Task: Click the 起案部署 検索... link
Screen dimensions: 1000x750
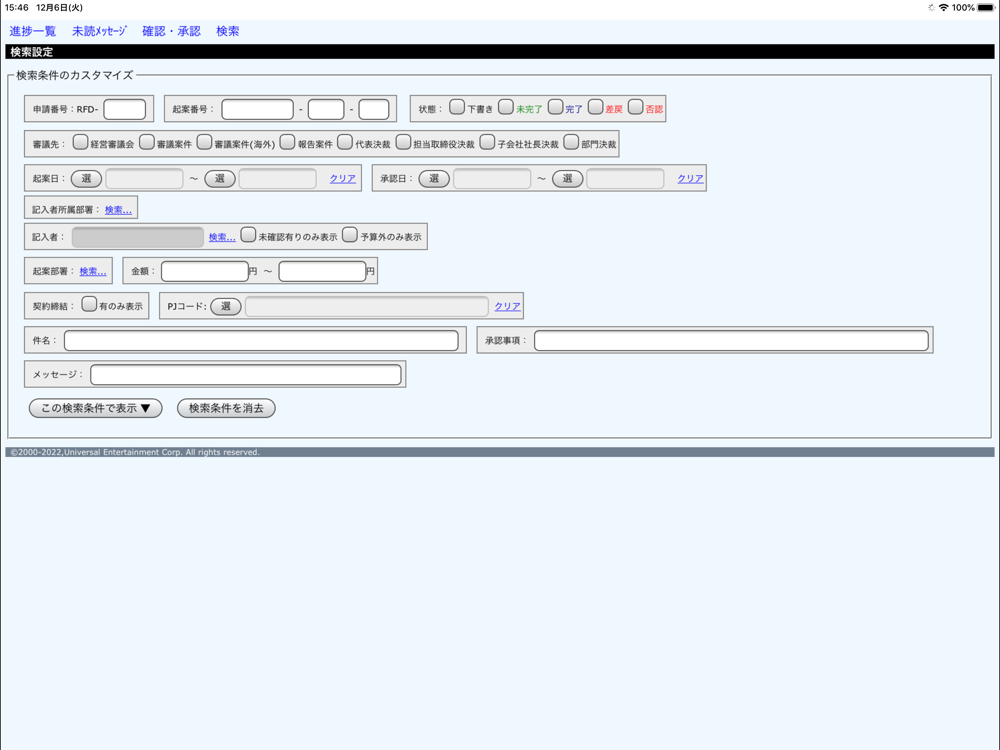Action: (x=93, y=272)
